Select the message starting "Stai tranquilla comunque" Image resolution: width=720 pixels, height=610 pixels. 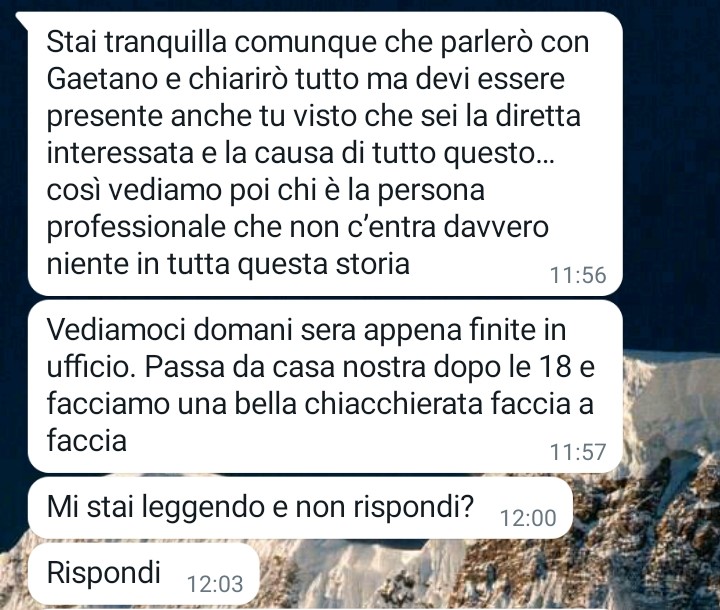(x=325, y=153)
